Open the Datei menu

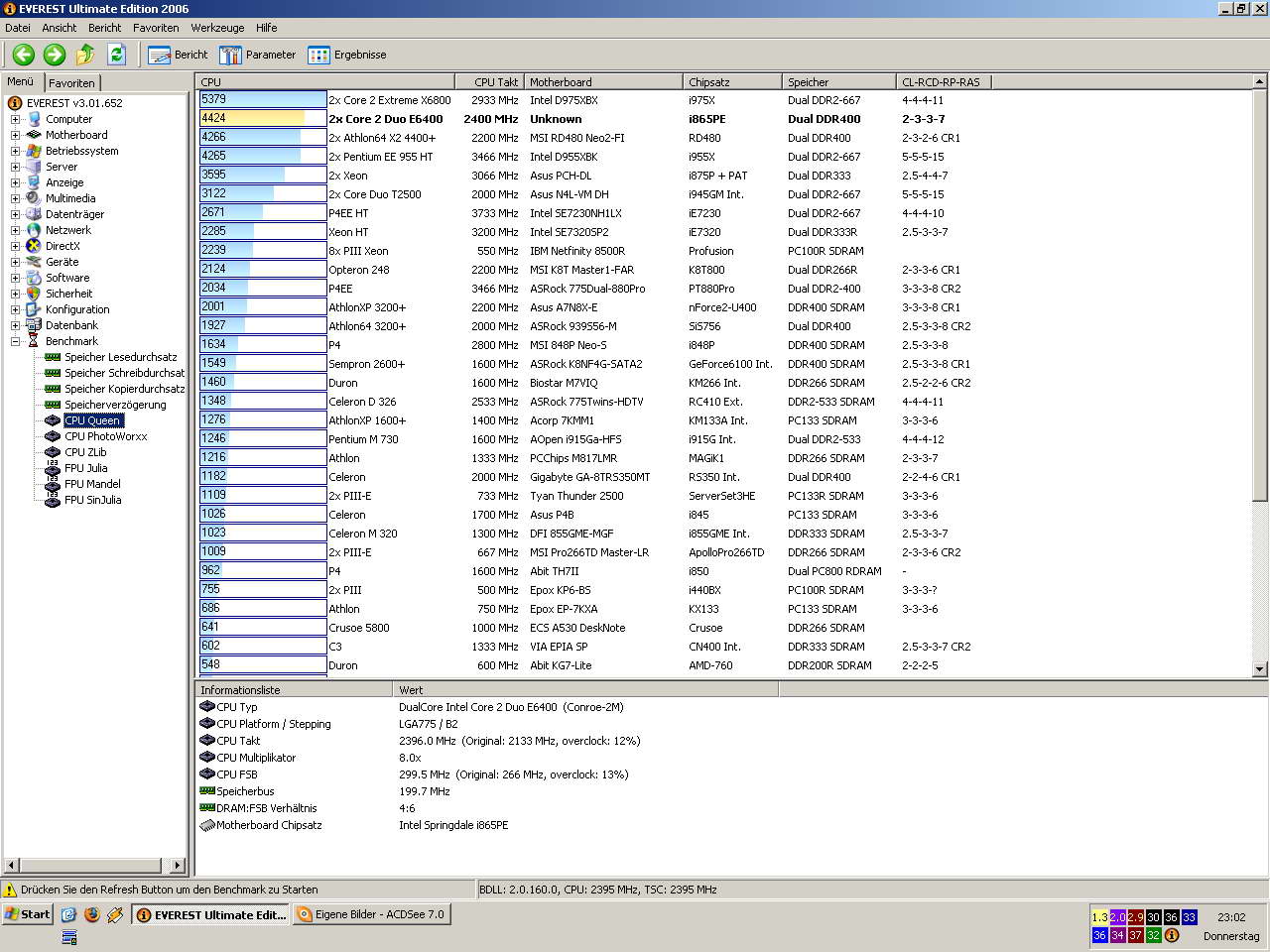pyautogui.click(x=18, y=28)
